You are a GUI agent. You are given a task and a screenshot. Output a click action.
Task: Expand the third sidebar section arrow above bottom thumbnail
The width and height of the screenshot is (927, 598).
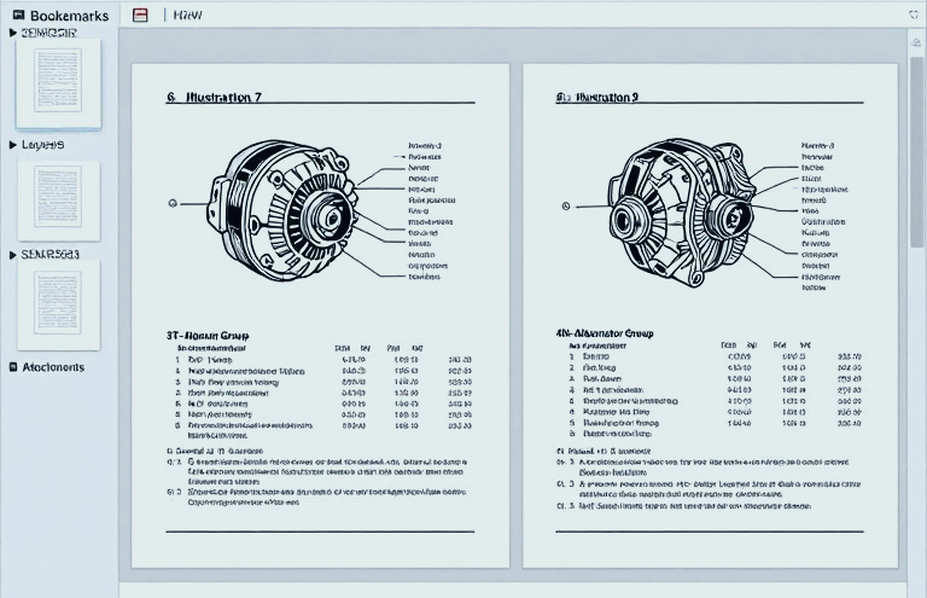point(13,255)
